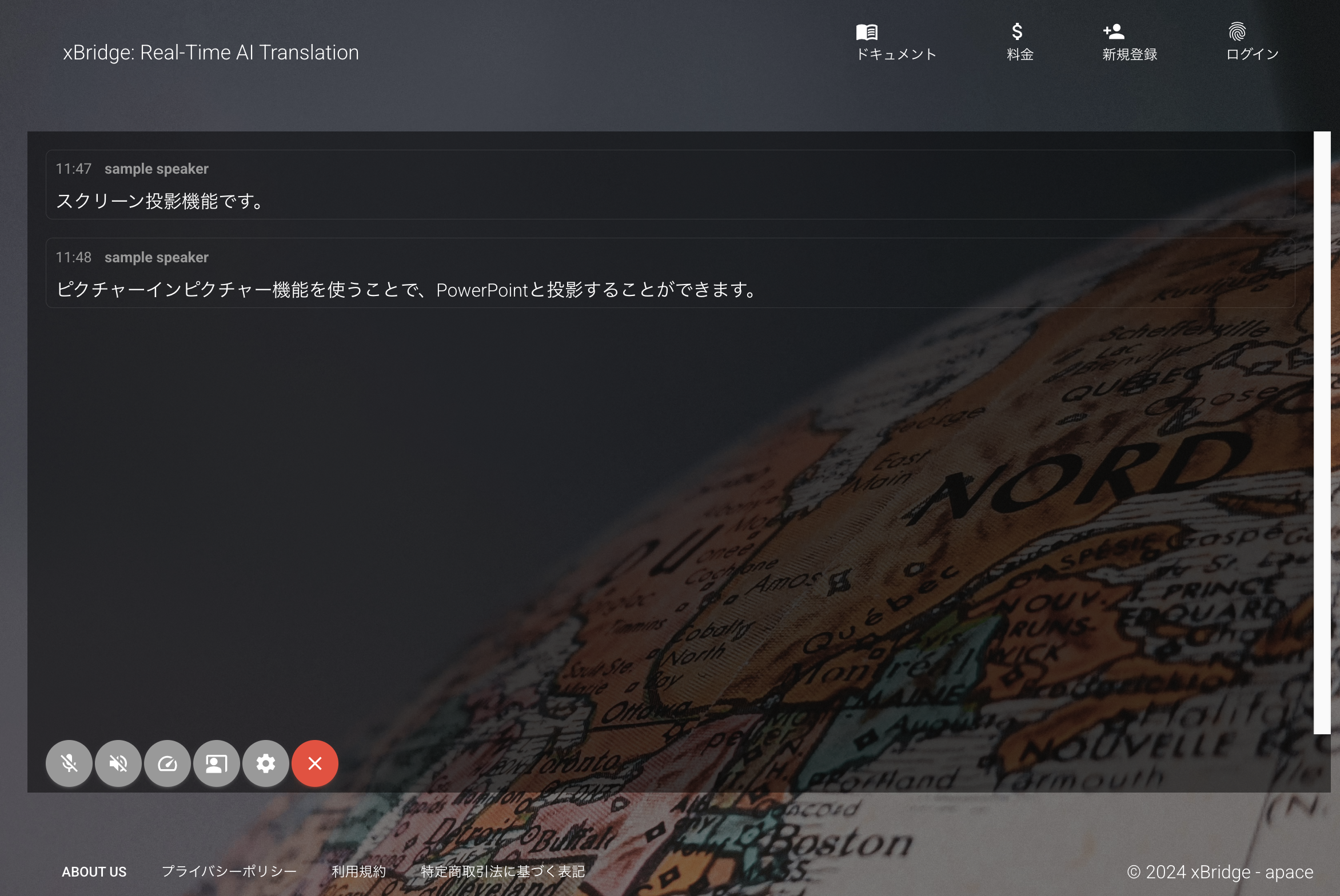The height and width of the screenshot is (896, 1340).
Task: Open the gear settings button
Action: 266,763
